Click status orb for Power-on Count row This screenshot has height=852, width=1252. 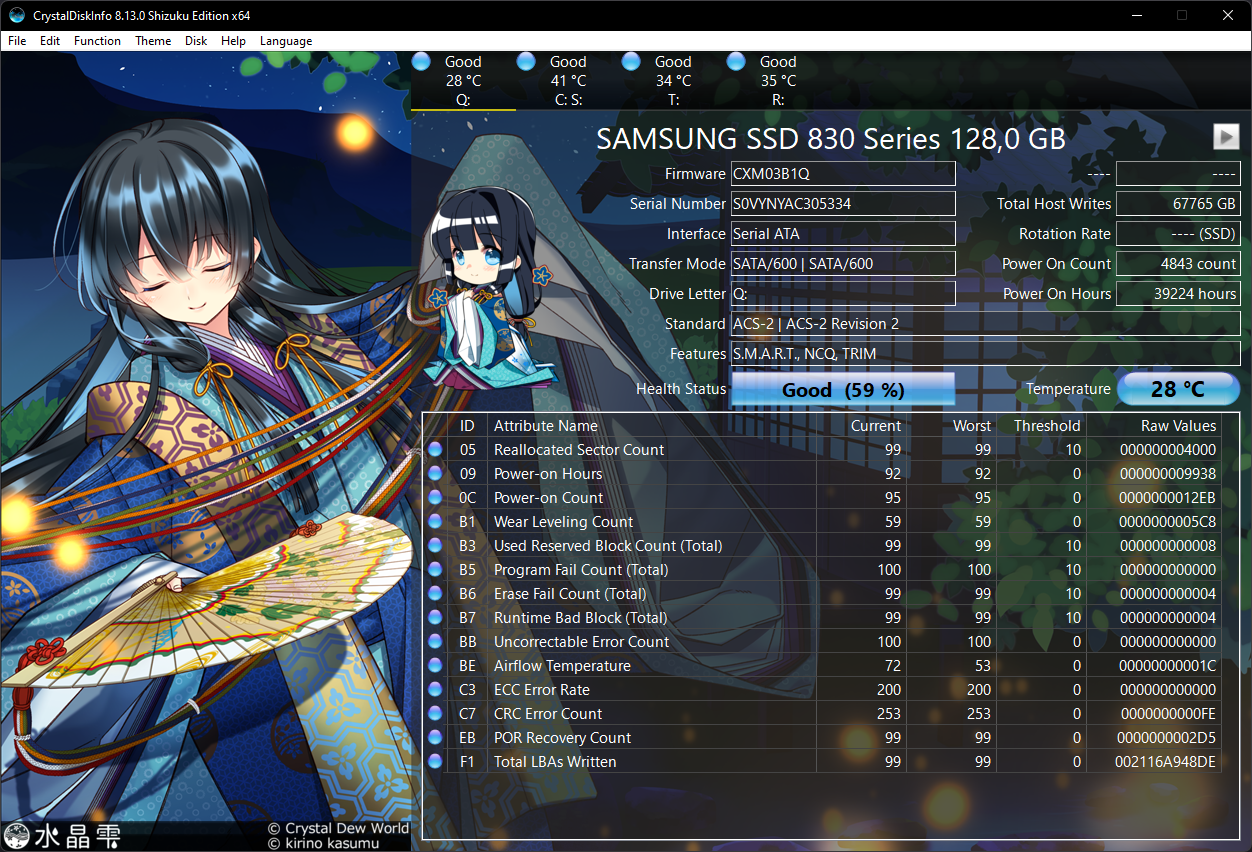click(x=435, y=498)
